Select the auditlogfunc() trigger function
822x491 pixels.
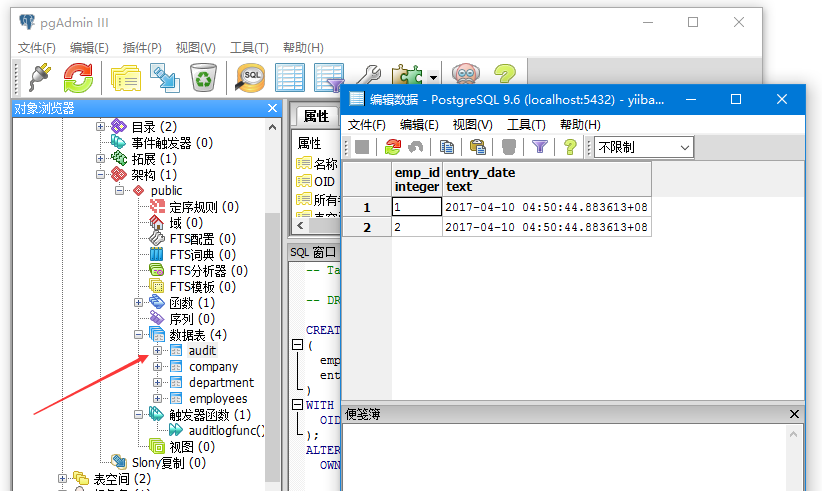pos(226,430)
